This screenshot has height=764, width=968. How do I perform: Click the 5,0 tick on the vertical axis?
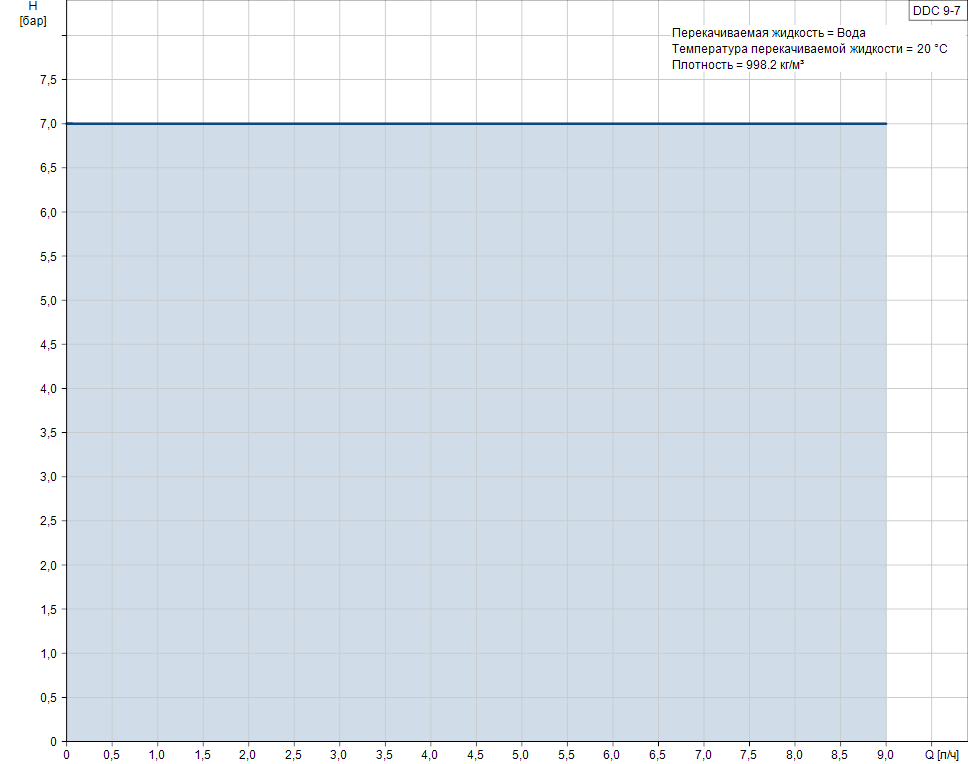tap(47, 300)
